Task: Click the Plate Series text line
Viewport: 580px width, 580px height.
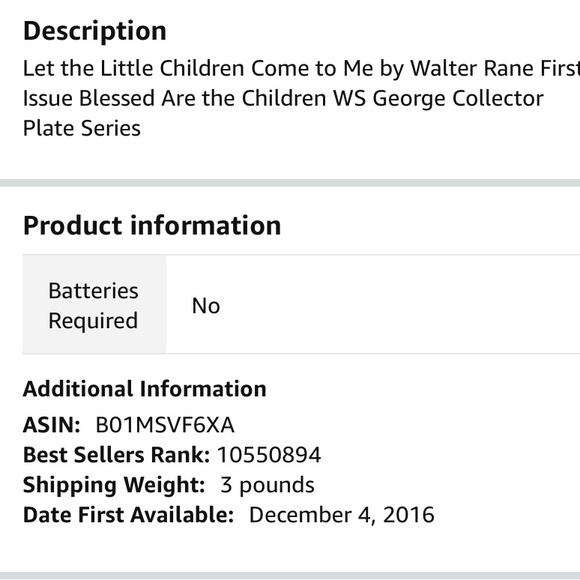Action: tap(82, 129)
